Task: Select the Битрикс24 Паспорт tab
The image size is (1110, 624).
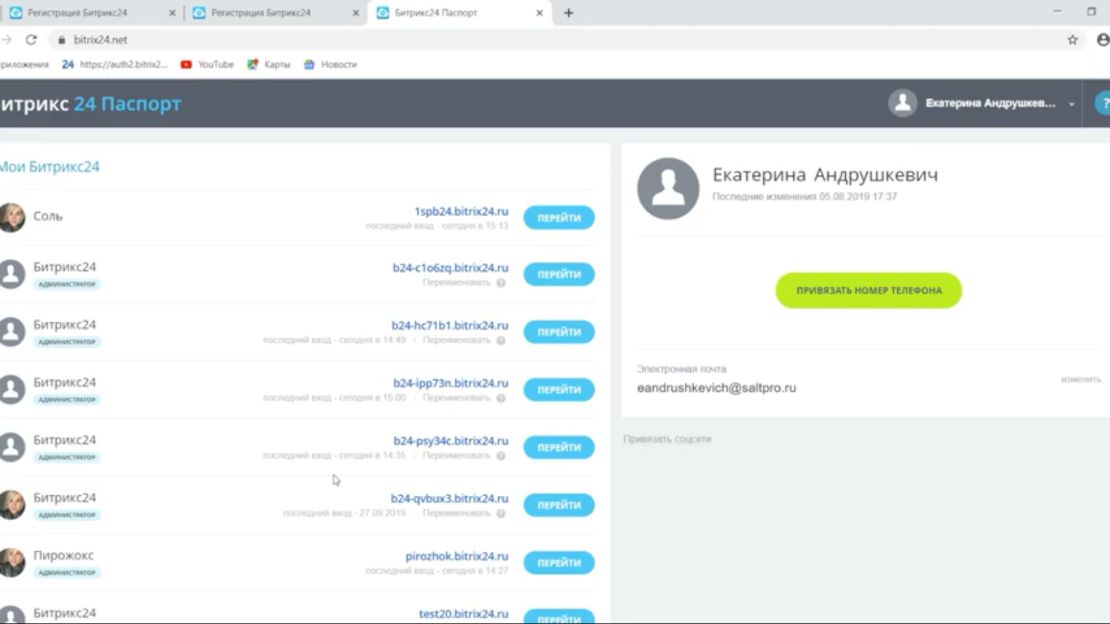Action: [x=459, y=13]
